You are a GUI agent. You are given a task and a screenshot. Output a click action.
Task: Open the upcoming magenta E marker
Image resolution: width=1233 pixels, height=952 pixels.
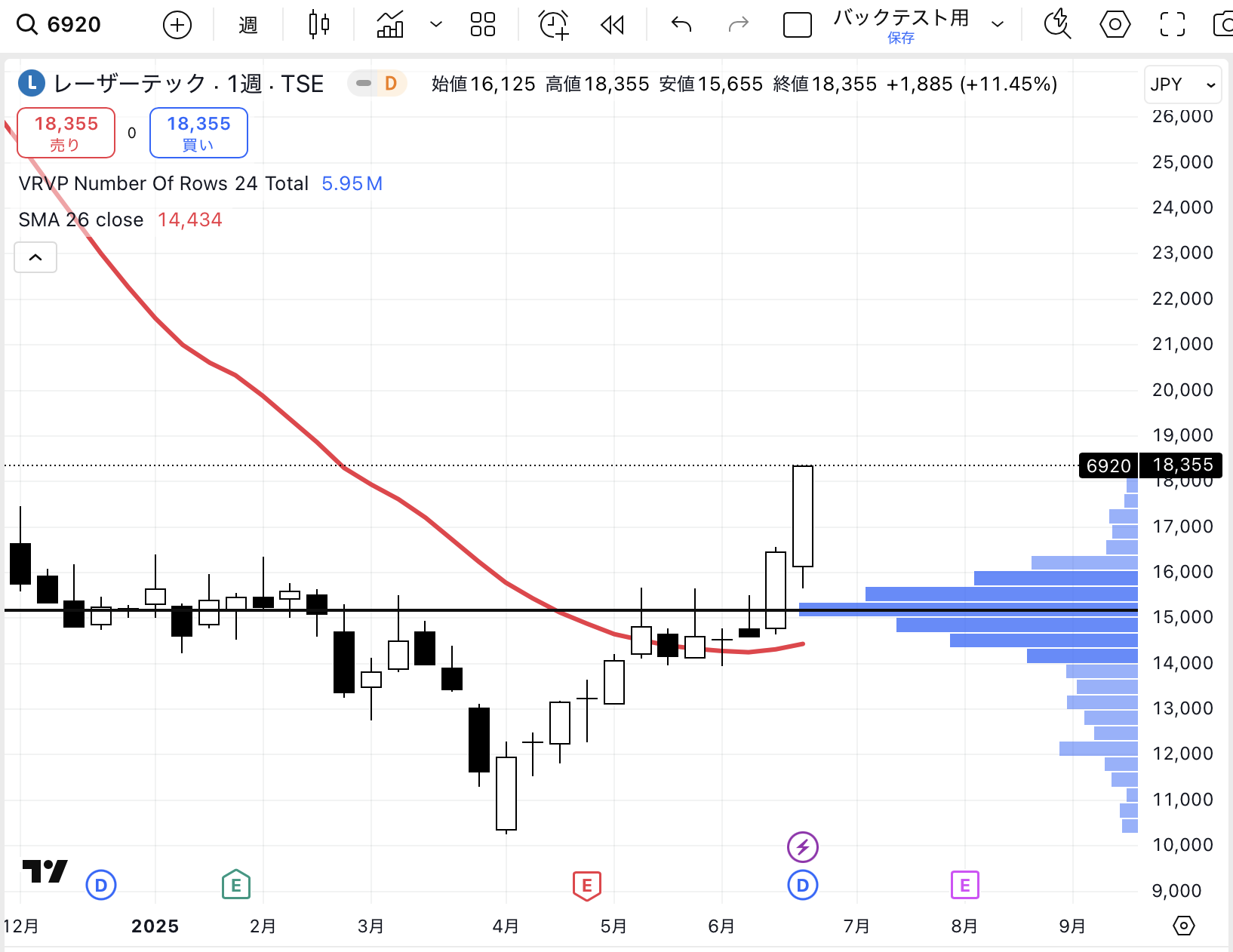tap(965, 885)
